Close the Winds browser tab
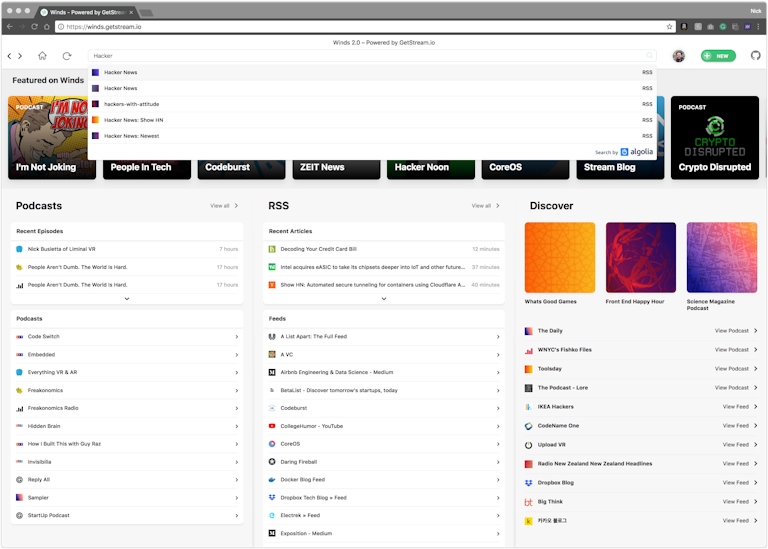768x549 pixels. coord(131,12)
